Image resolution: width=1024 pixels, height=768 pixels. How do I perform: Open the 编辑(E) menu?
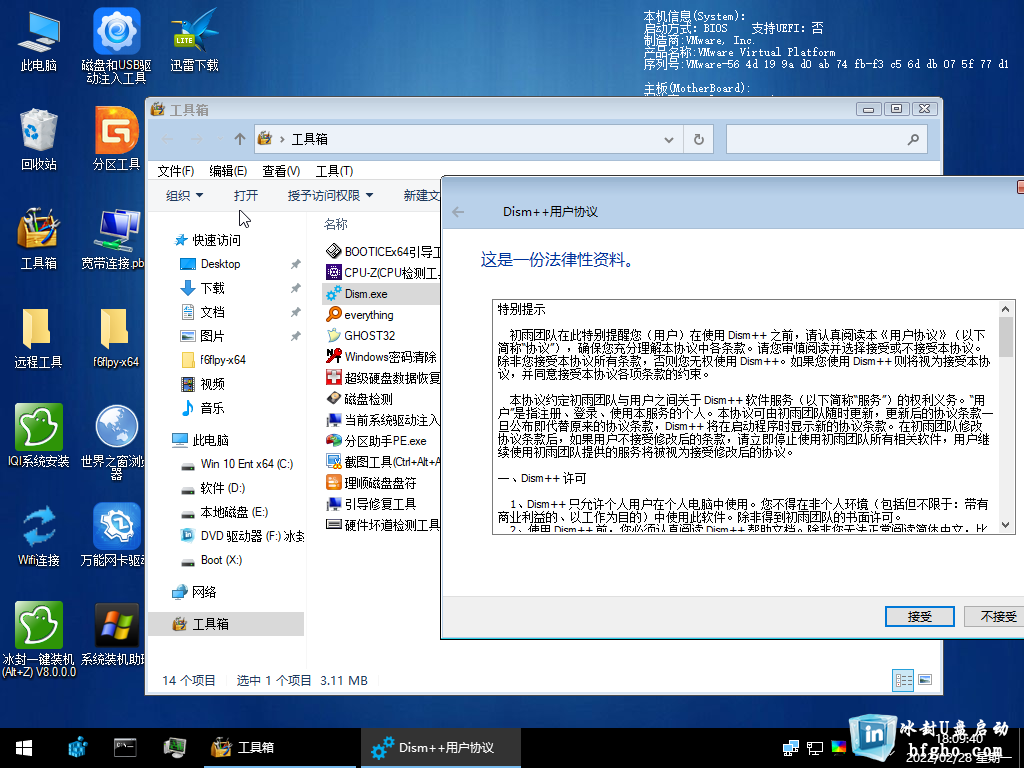[x=228, y=171]
